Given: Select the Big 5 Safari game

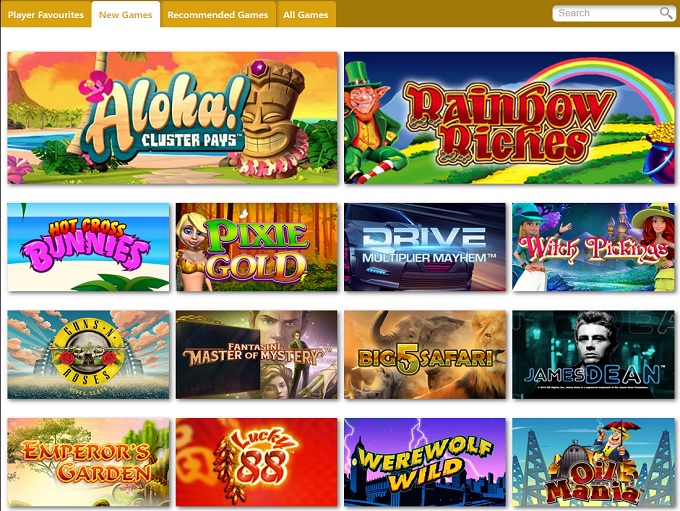Looking at the screenshot, I should [425, 354].
